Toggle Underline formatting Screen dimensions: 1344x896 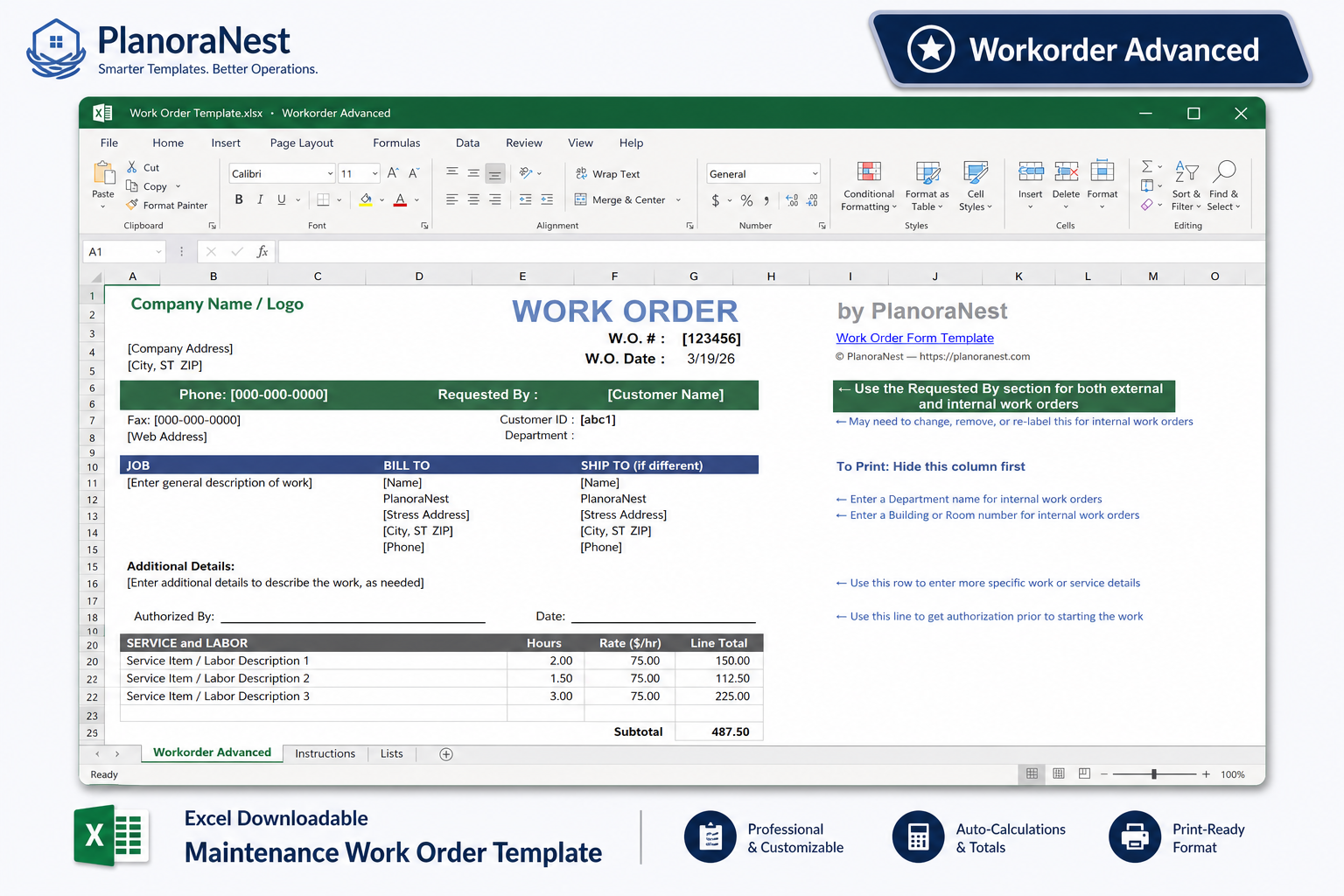[x=282, y=199]
